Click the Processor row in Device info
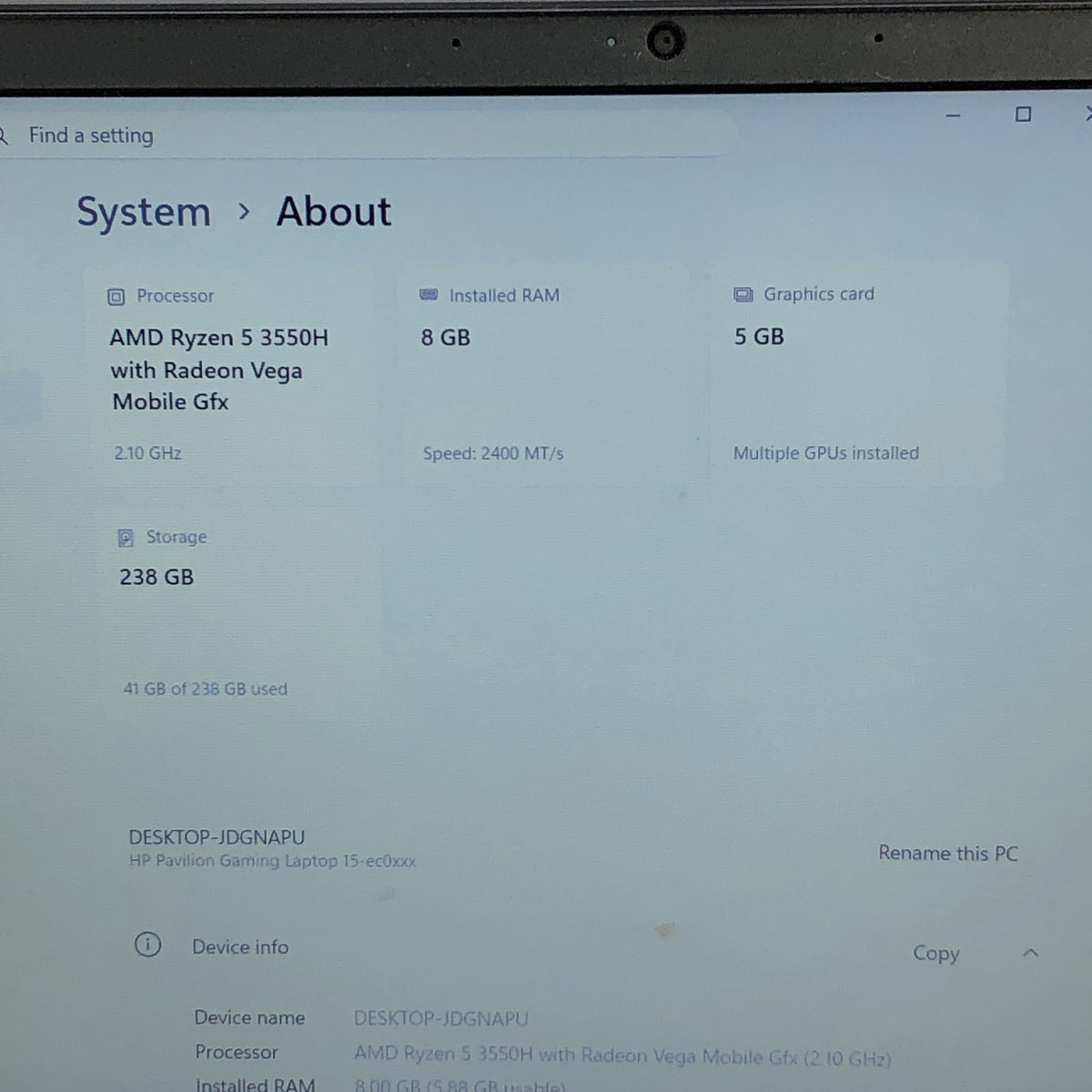1092x1092 pixels. 542,1054
